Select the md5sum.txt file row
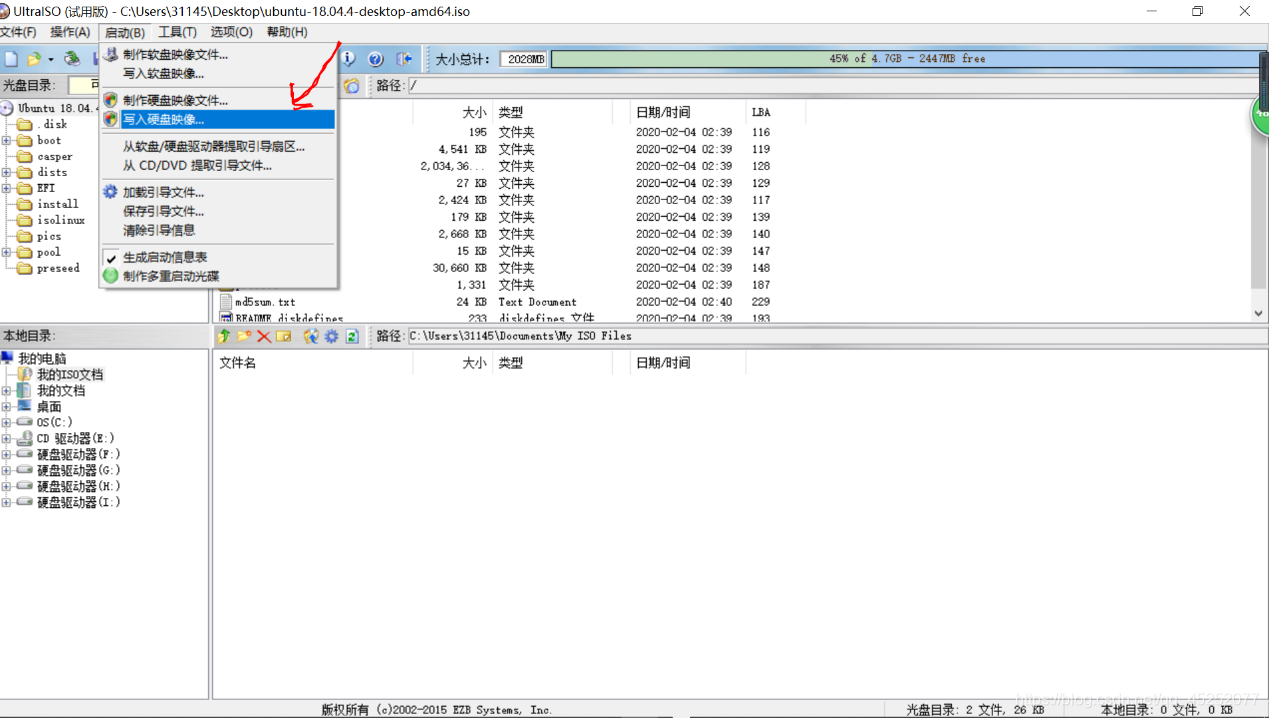 coord(265,302)
